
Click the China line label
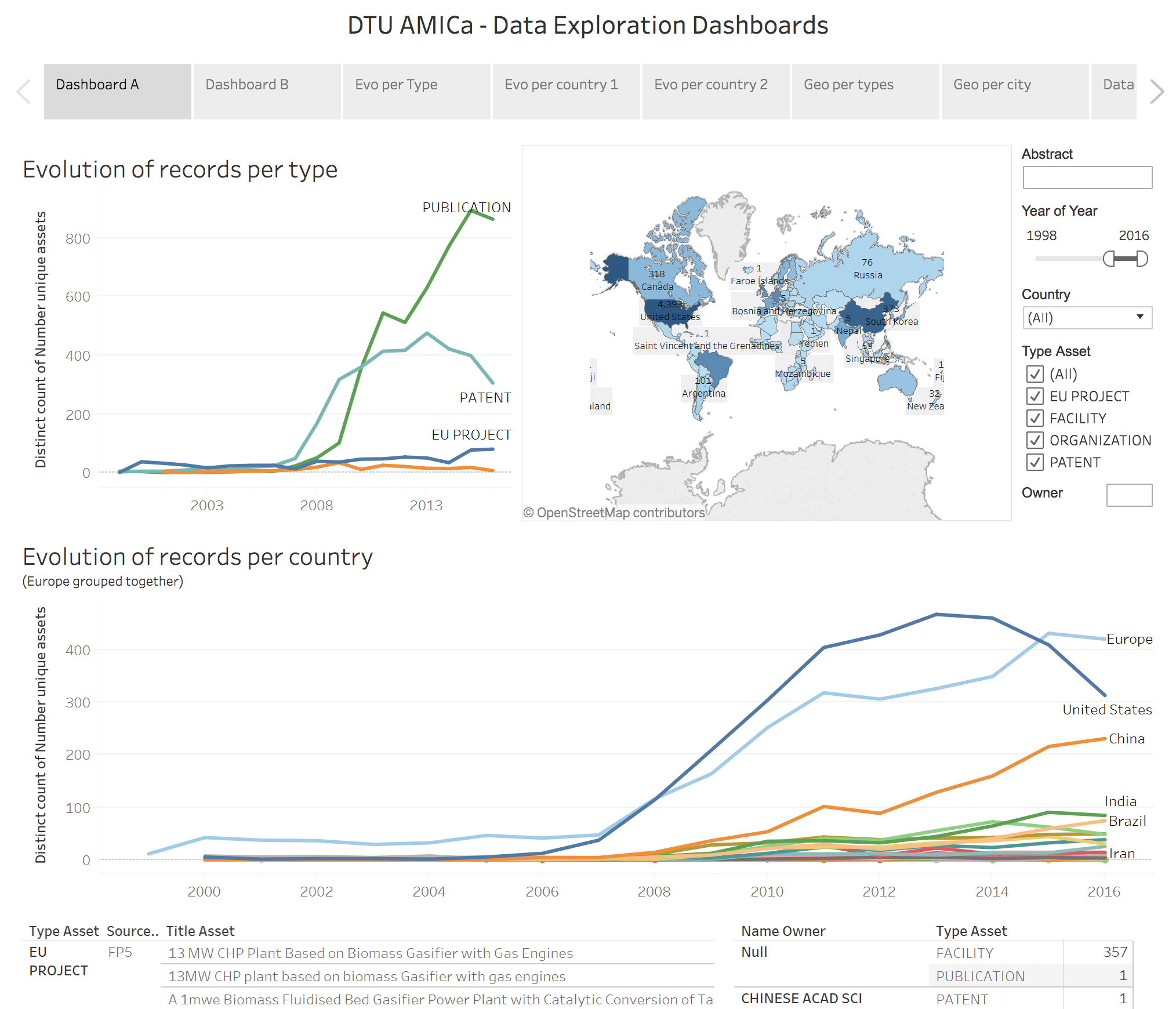pos(1127,739)
